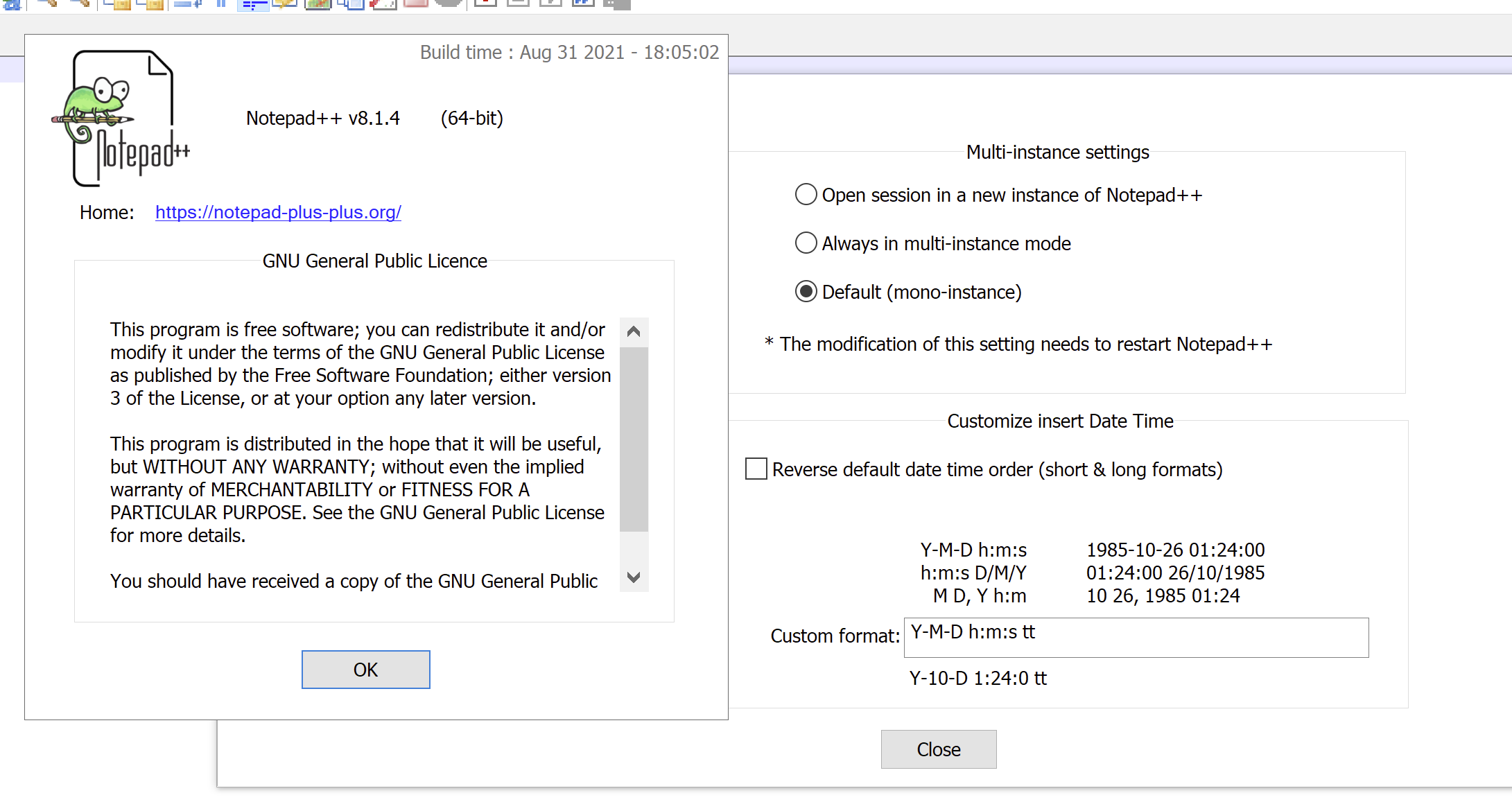The height and width of the screenshot is (802, 1512).
Task: Click the 'Custom format:' label
Action: click(835, 636)
